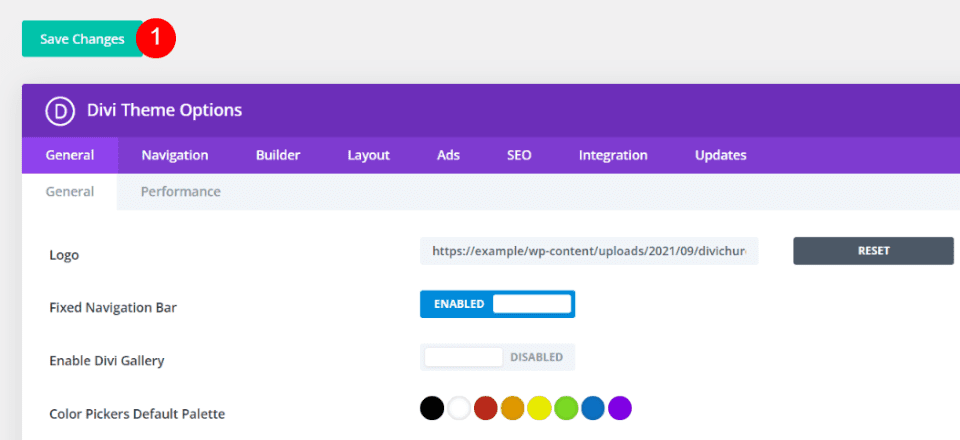Select the yellow palette color swatch
Screen dimensions: 960x440
tap(540, 408)
